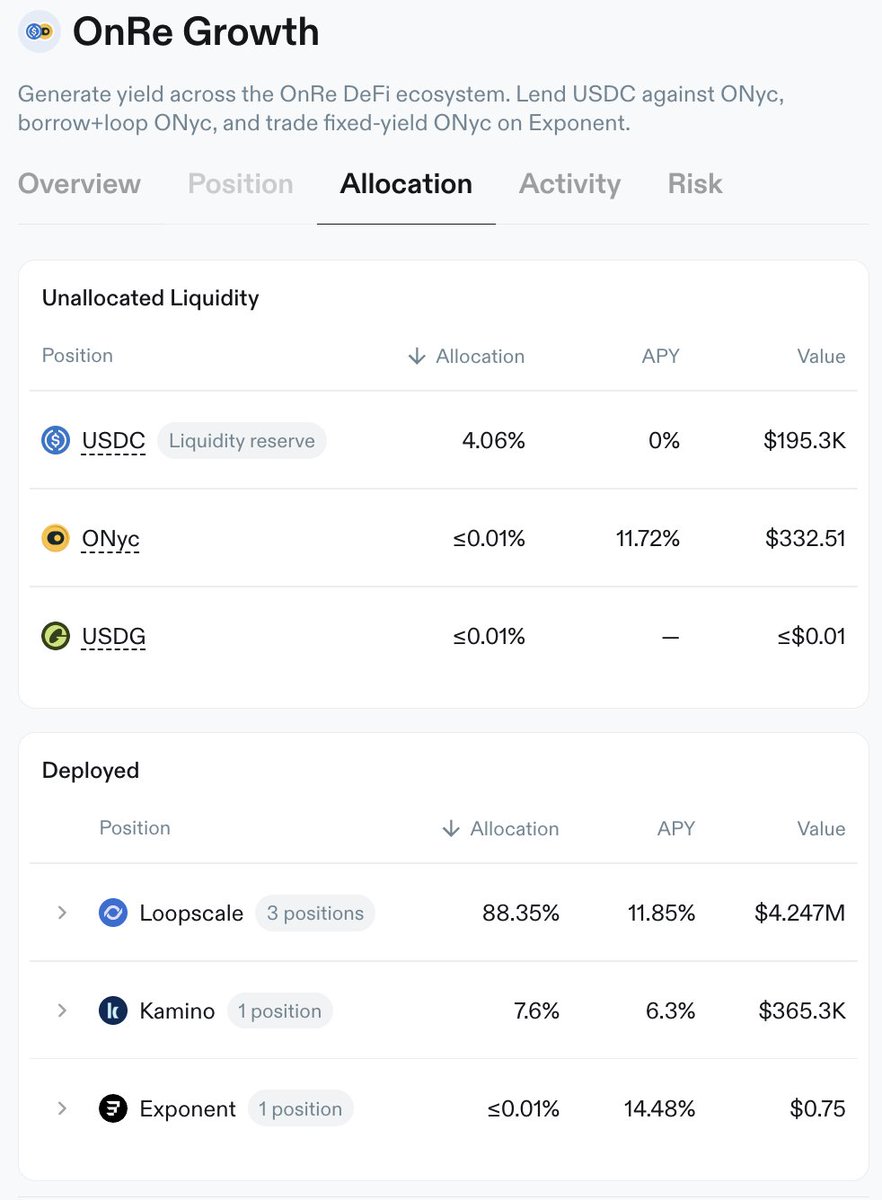Go to the Risk tab
The width and height of the screenshot is (882, 1200).
(695, 184)
